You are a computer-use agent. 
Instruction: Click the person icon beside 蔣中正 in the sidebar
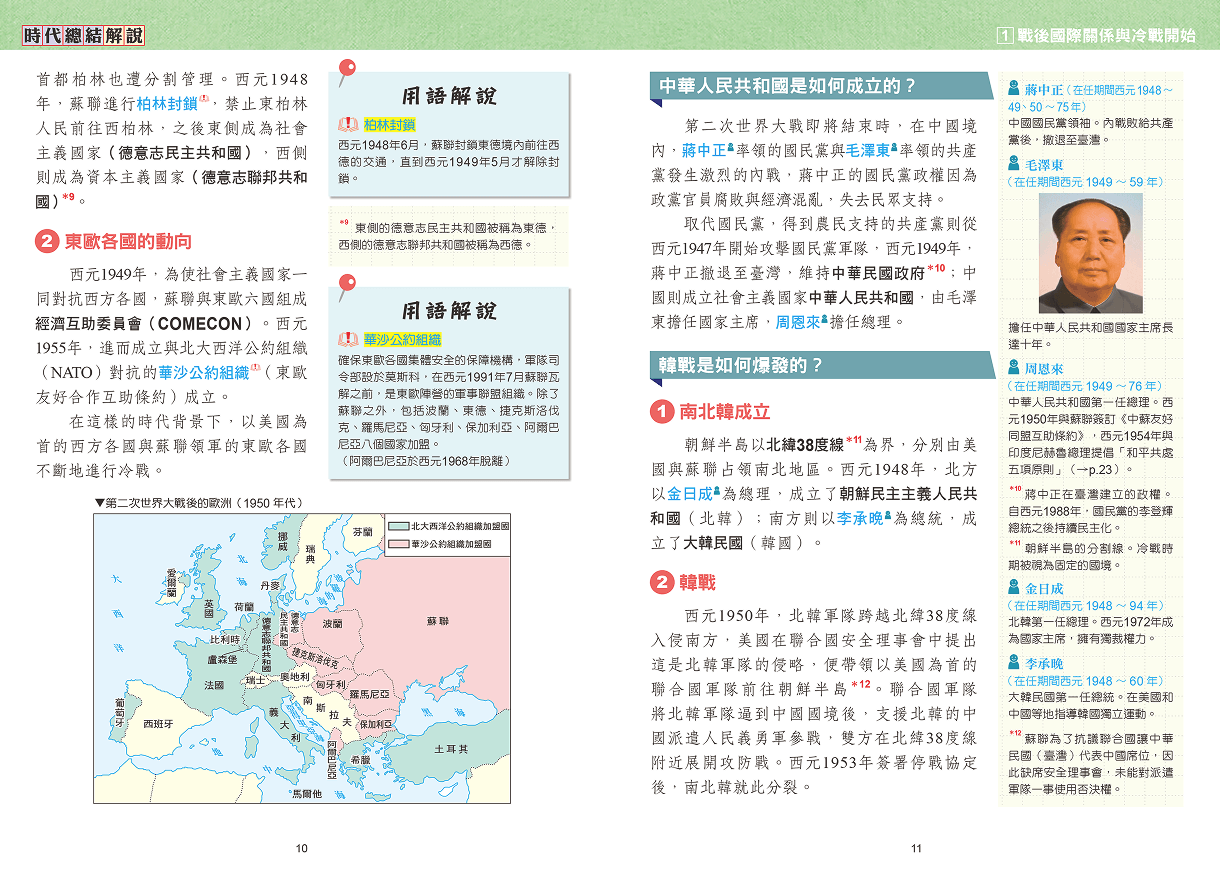click(1014, 89)
